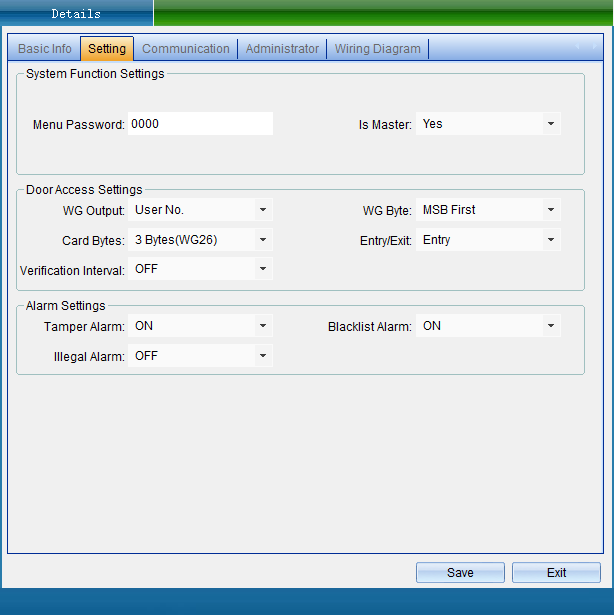614x615 pixels.
Task: Change the Entry/Exit dropdown selection
Action: (x=550, y=240)
